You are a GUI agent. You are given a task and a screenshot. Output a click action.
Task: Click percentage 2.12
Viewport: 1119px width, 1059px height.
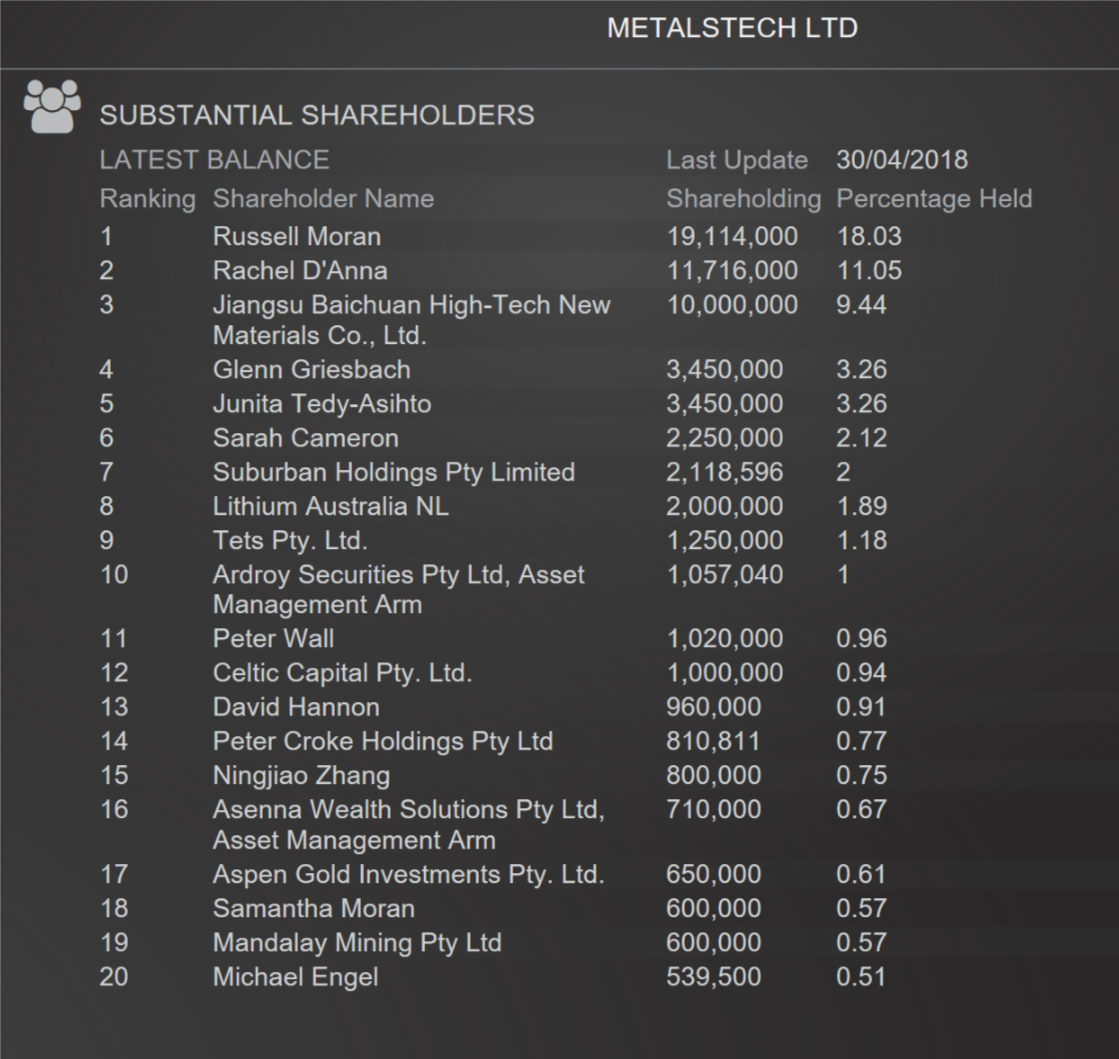coord(861,438)
